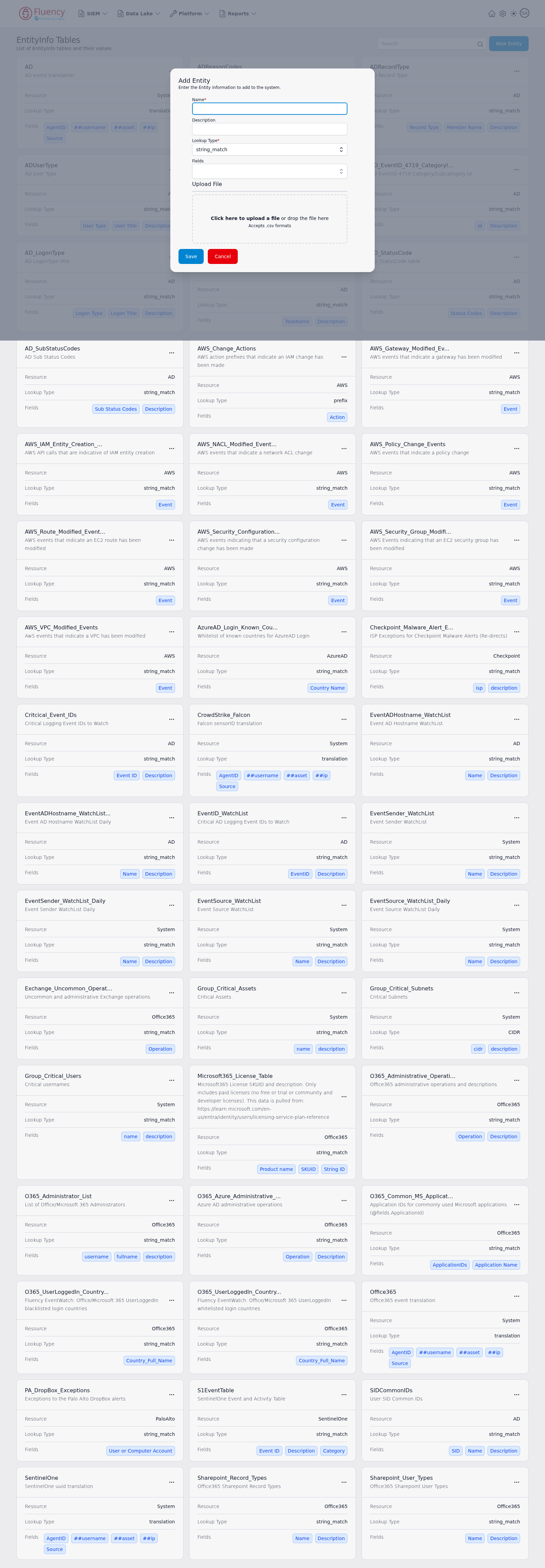Select the EventSource_WatchList_Daily card title
Screen dimensions: 545x1568
pos(410,901)
